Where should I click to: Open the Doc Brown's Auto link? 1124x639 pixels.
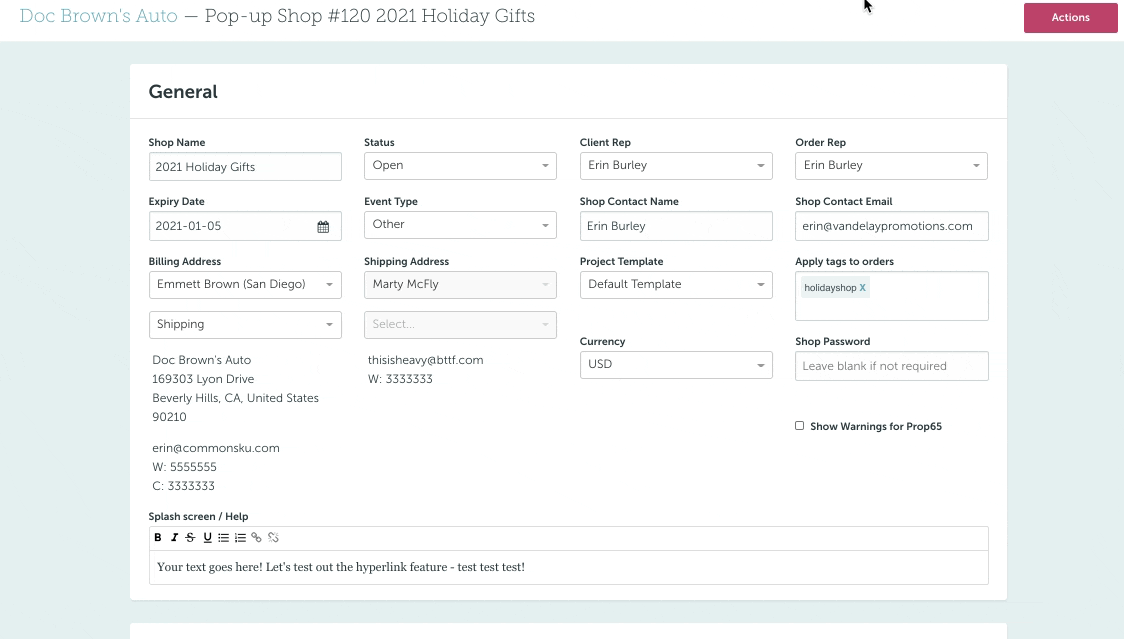[x=99, y=17]
